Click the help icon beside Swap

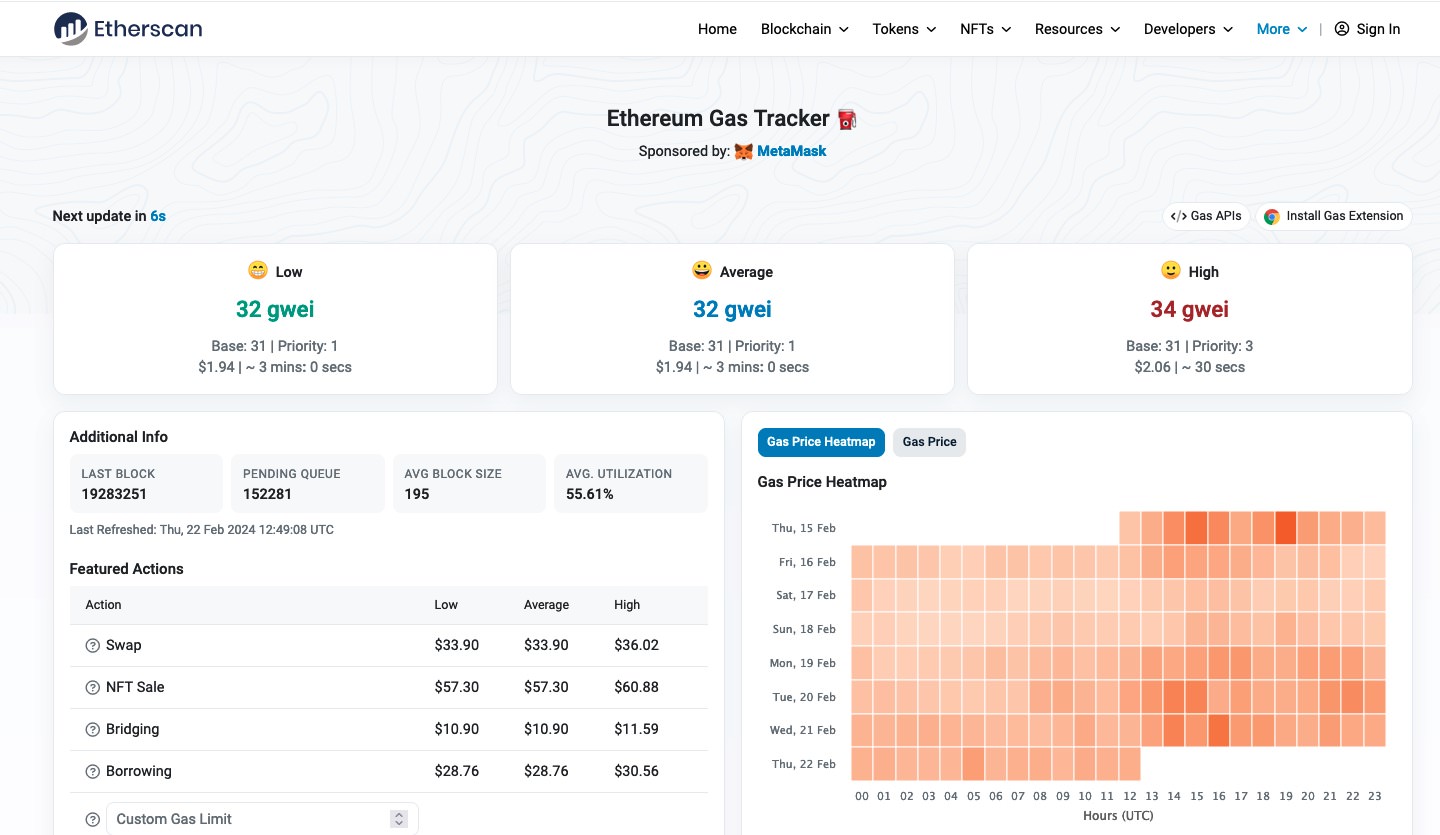pyautogui.click(x=93, y=646)
